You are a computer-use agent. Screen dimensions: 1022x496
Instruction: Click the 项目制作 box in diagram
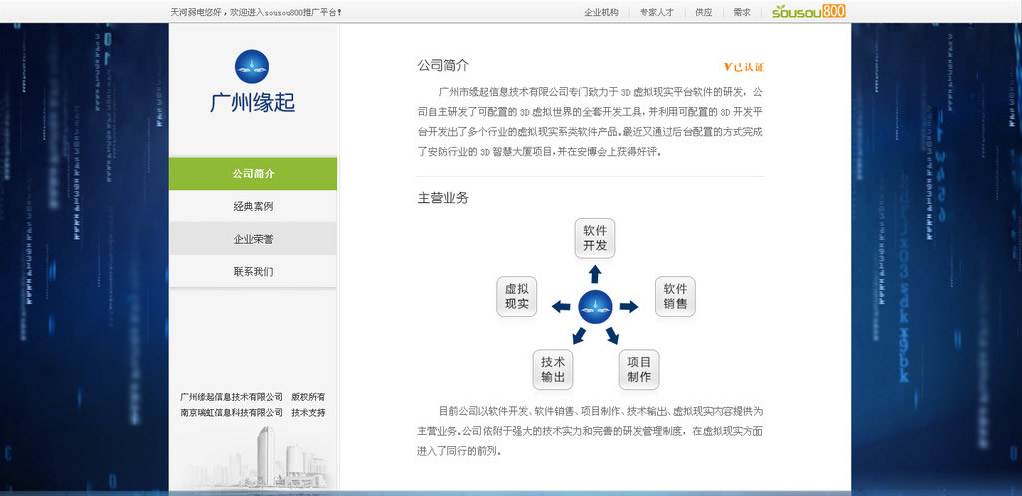tap(639, 370)
